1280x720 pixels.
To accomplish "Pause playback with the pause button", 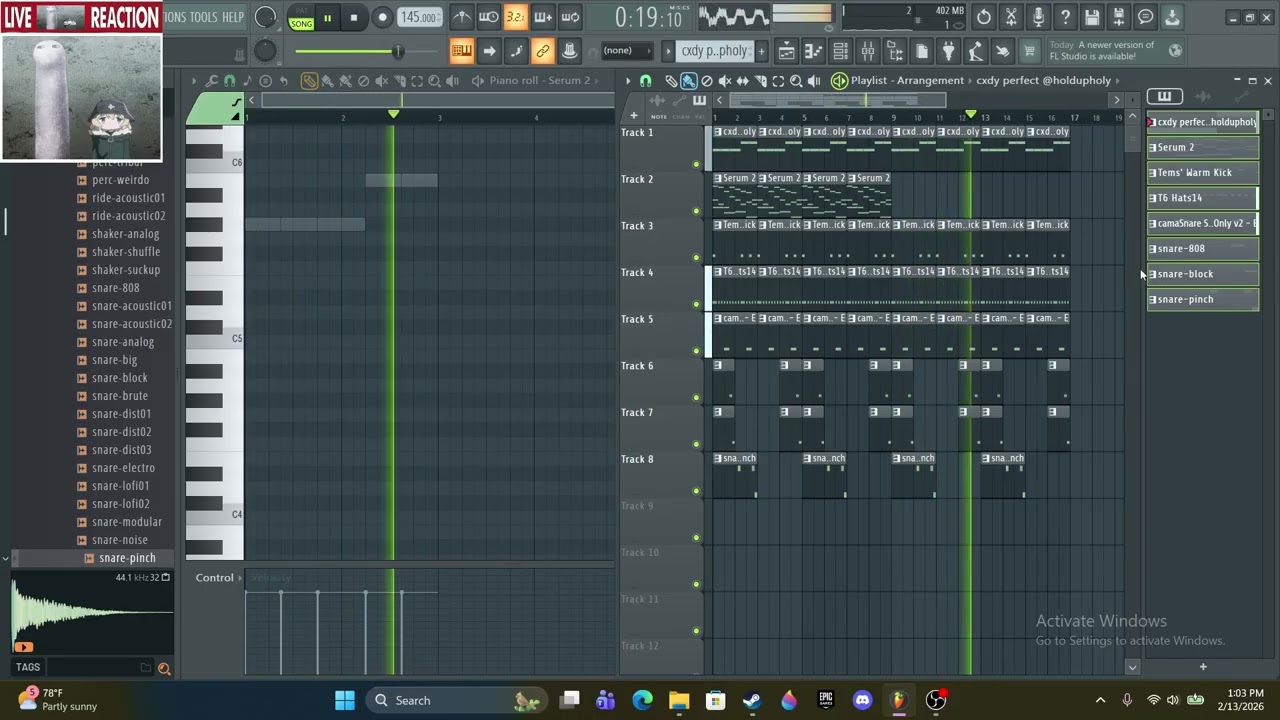I will 327,18.
